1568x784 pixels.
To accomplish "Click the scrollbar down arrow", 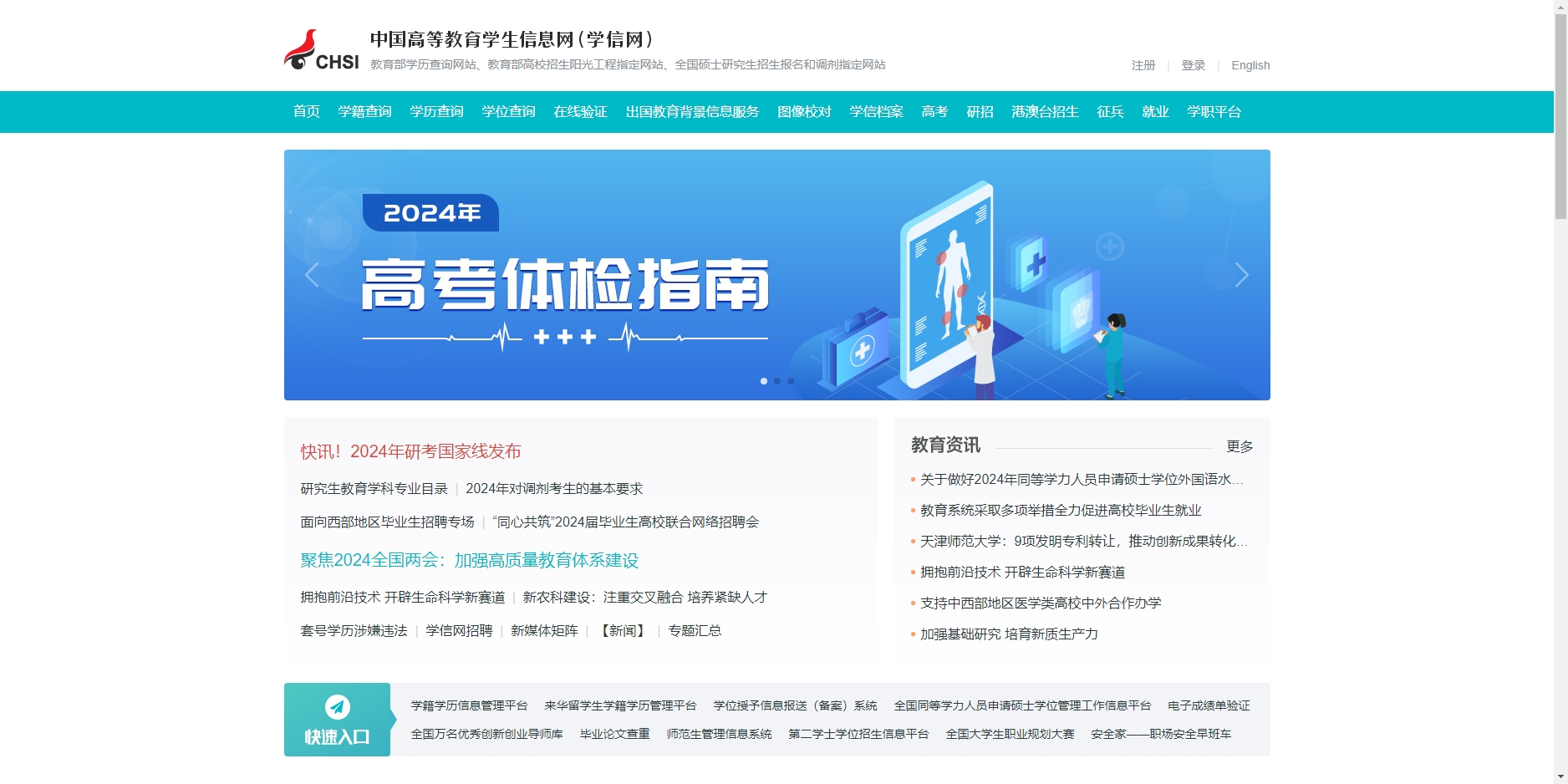I will pos(1560,777).
